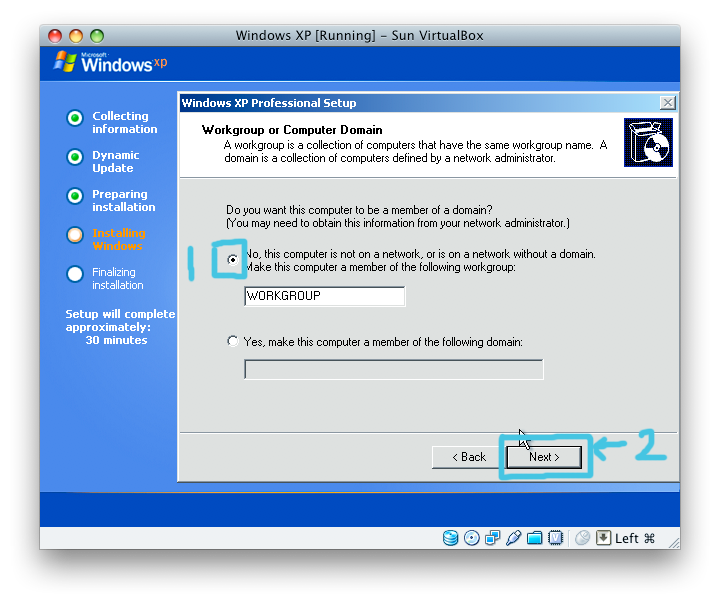The height and width of the screenshot is (604, 720).
Task: Open the USB devices status icon
Action: click(x=513, y=537)
